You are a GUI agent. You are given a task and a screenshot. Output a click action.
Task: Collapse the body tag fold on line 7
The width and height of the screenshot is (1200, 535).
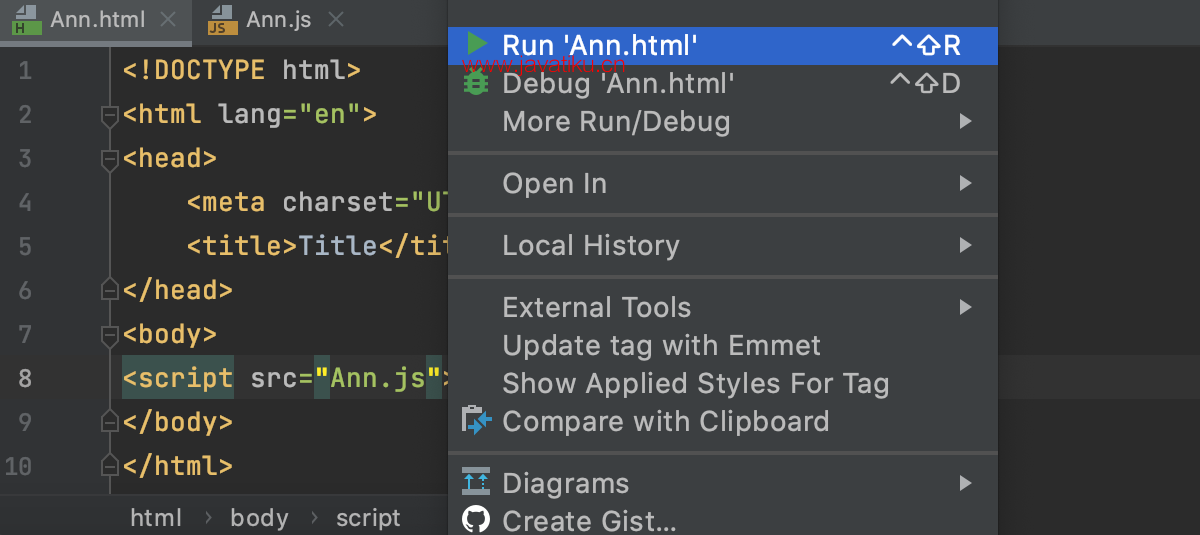(110, 335)
